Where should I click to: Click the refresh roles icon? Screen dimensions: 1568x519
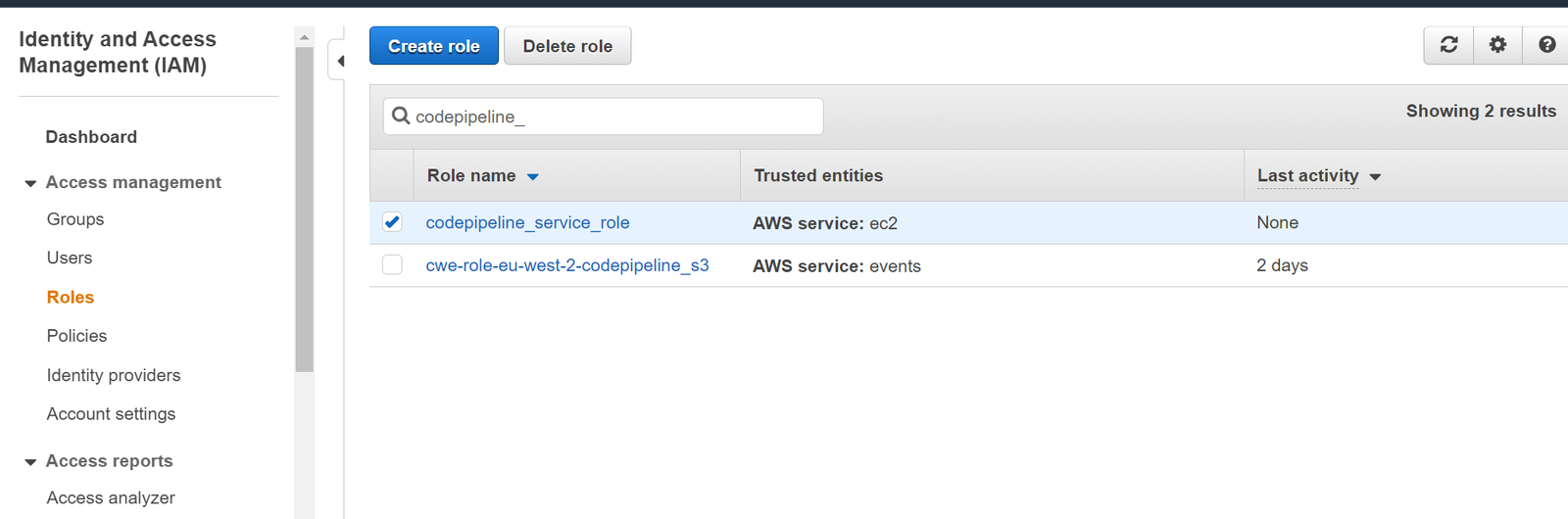(1448, 45)
